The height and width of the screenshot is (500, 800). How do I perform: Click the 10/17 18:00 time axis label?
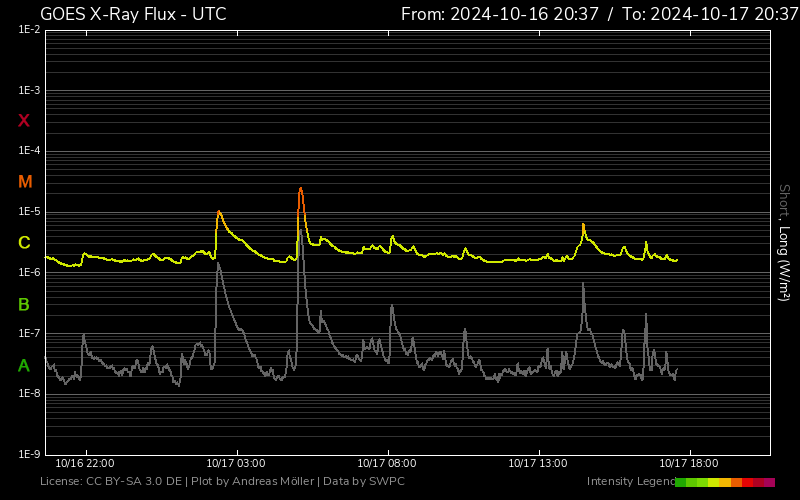(689, 463)
